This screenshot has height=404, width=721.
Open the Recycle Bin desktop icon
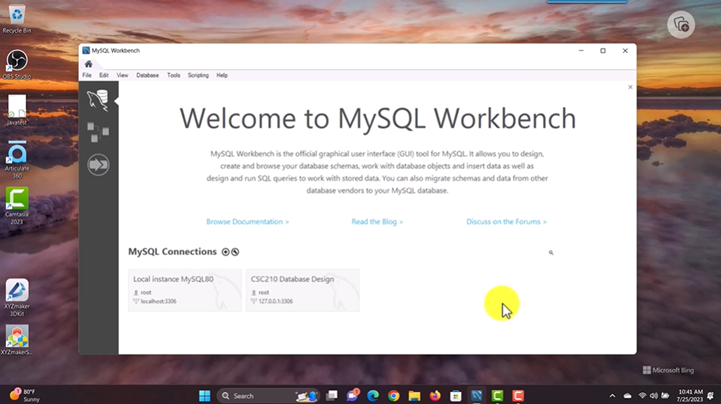17,19
